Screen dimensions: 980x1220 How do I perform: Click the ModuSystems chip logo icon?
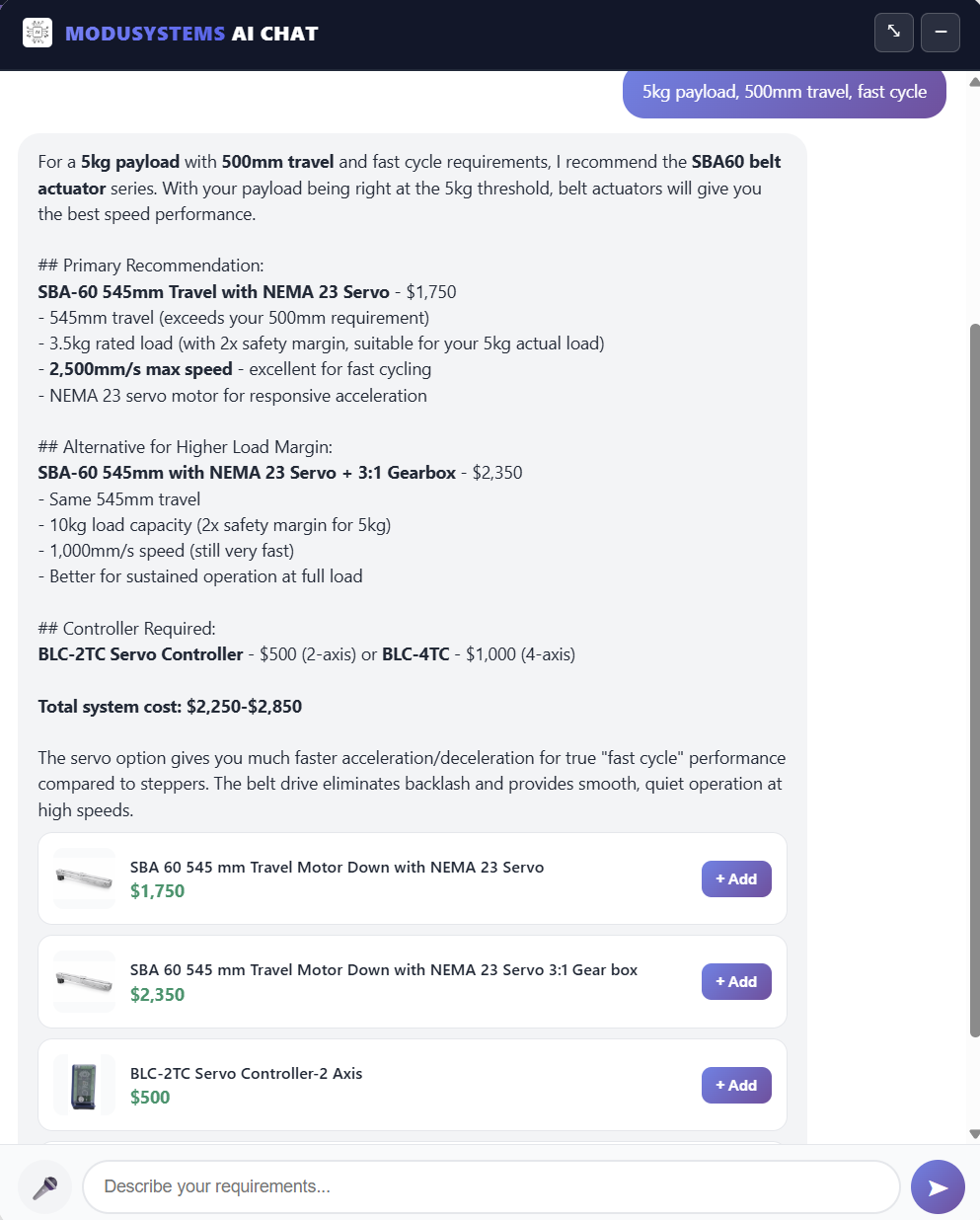click(x=38, y=33)
